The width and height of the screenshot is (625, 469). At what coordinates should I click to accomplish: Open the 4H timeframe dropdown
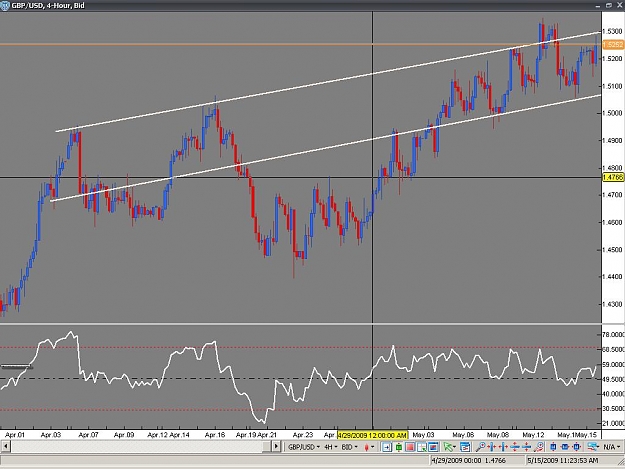point(331,447)
